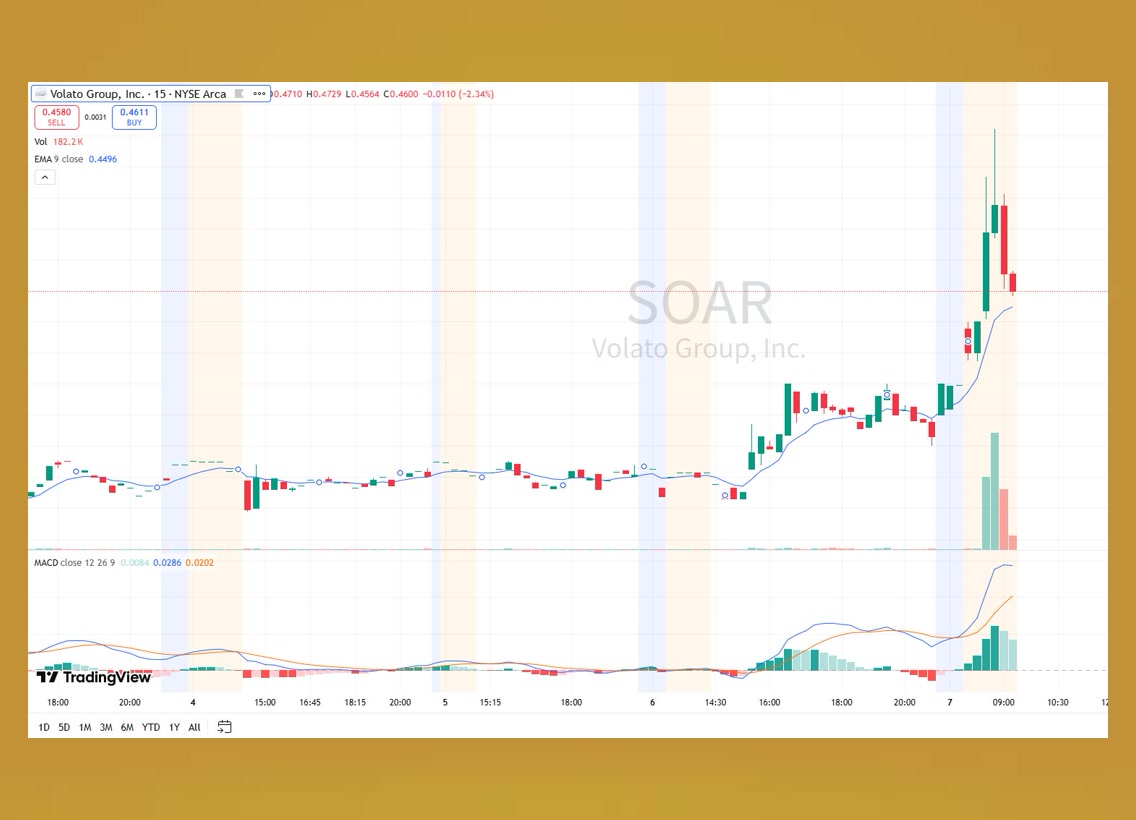Open the TradingView logo link
Viewport: 1136px width, 820px height.
click(x=93, y=677)
